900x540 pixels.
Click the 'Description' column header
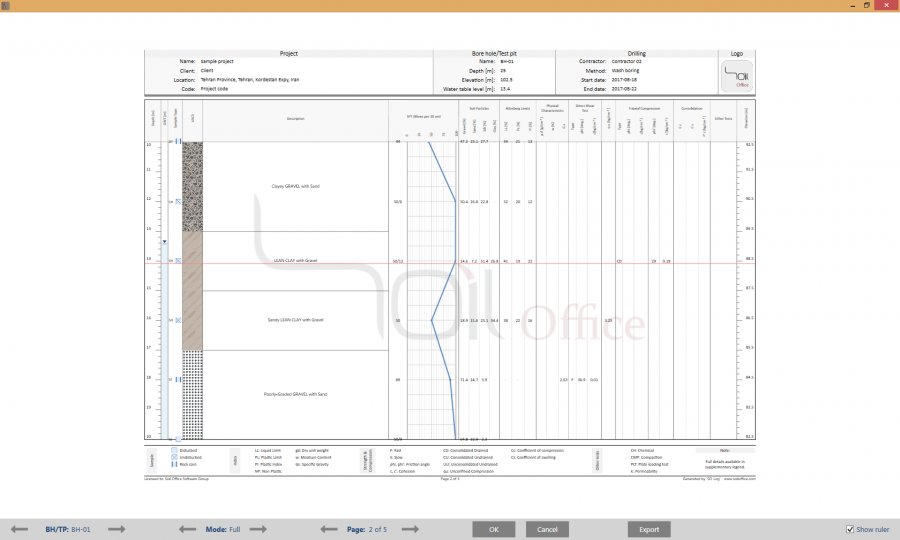point(296,119)
